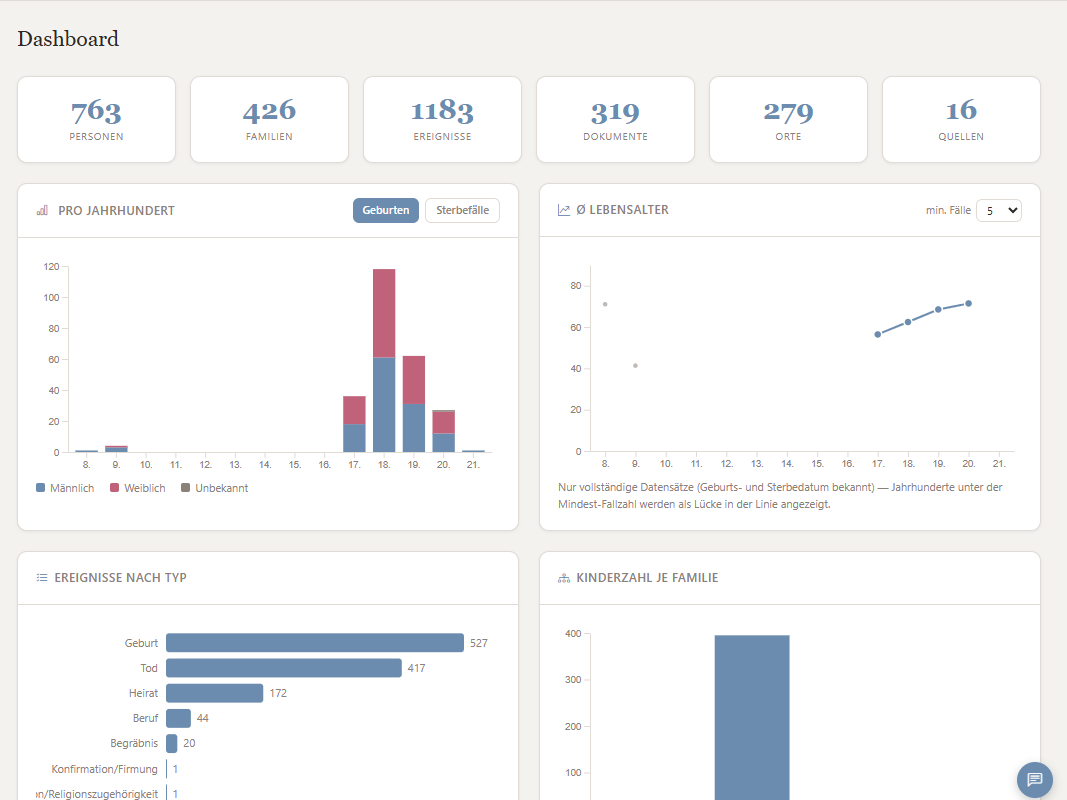Open the 426 Familien card
The height and width of the screenshot is (800, 1067).
click(x=269, y=120)
